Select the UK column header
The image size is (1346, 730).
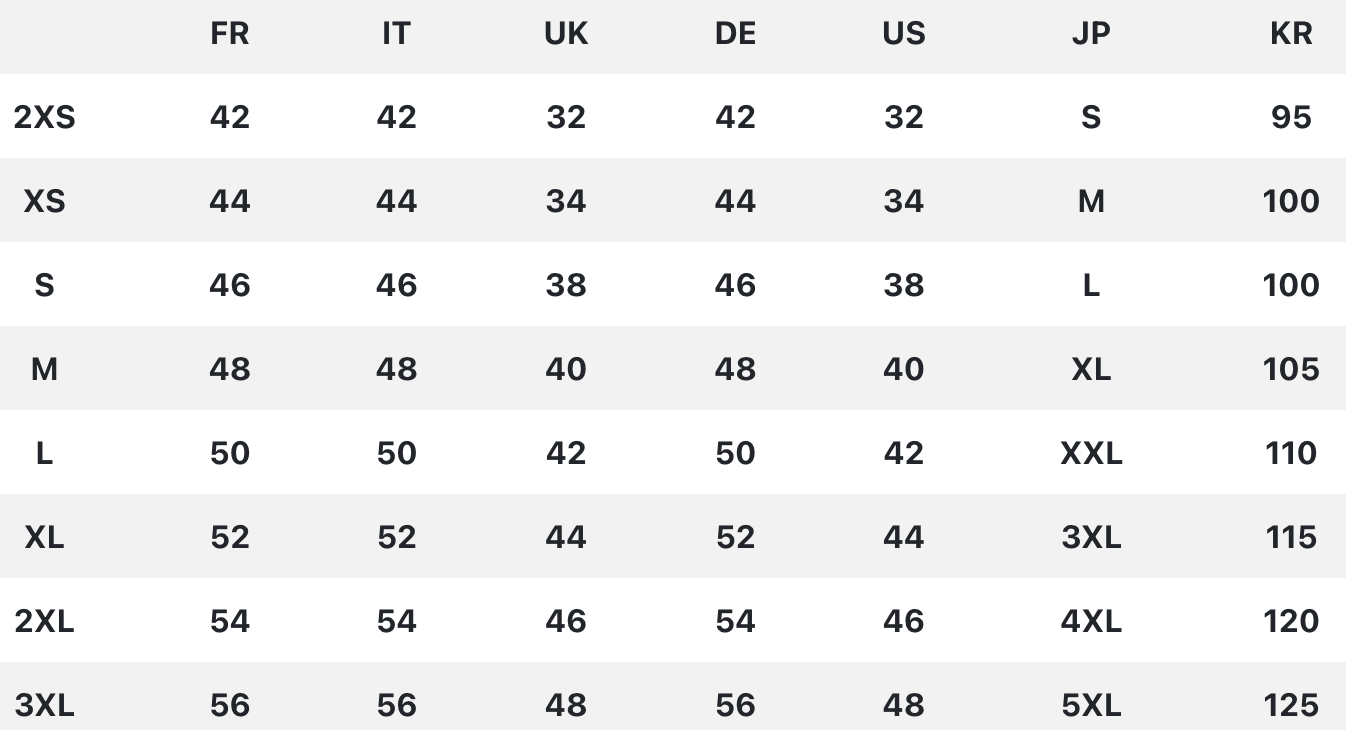(x=566, y=34)
